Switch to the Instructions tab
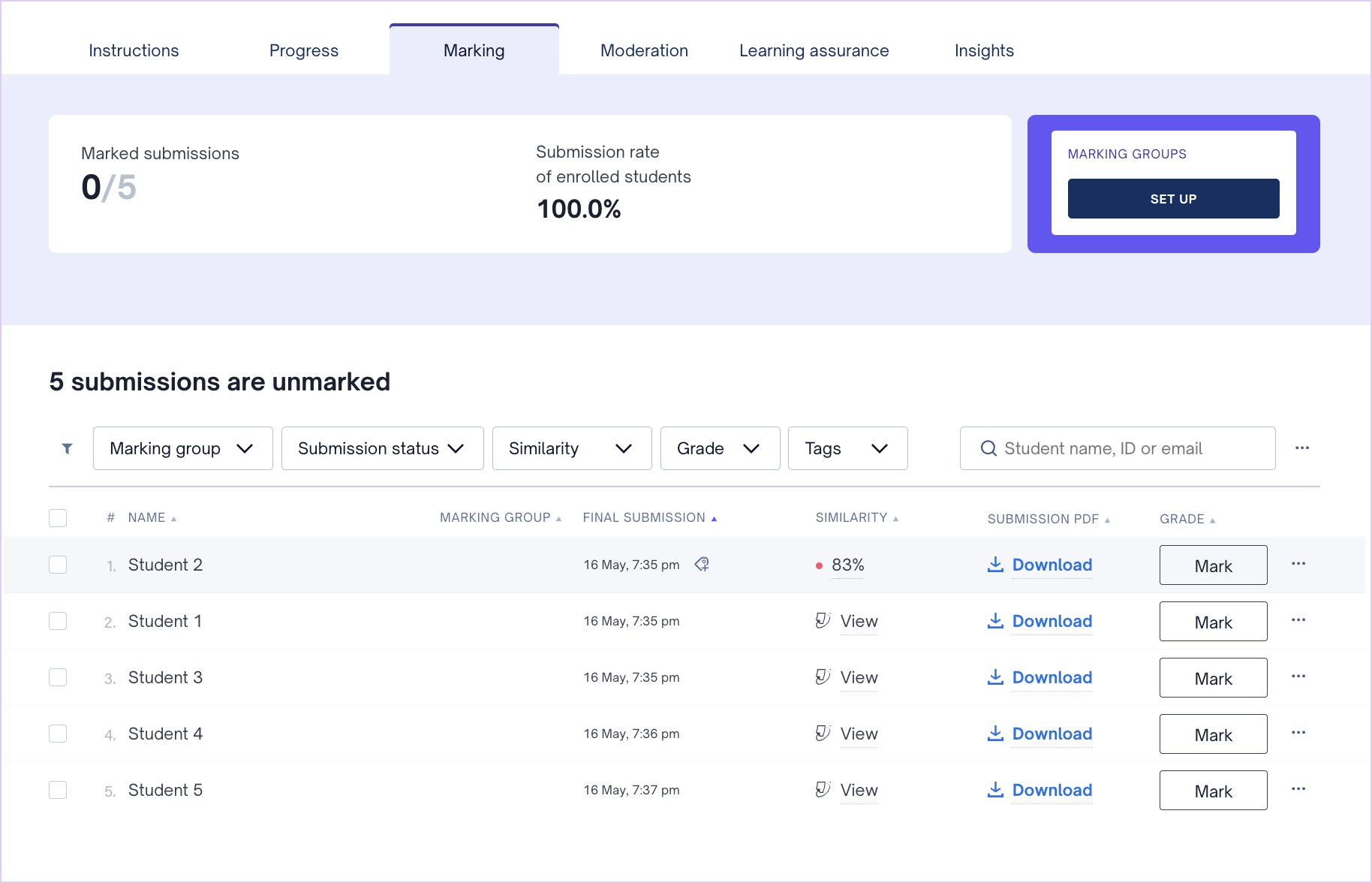 pyautogui.click(x=134, y=50)
